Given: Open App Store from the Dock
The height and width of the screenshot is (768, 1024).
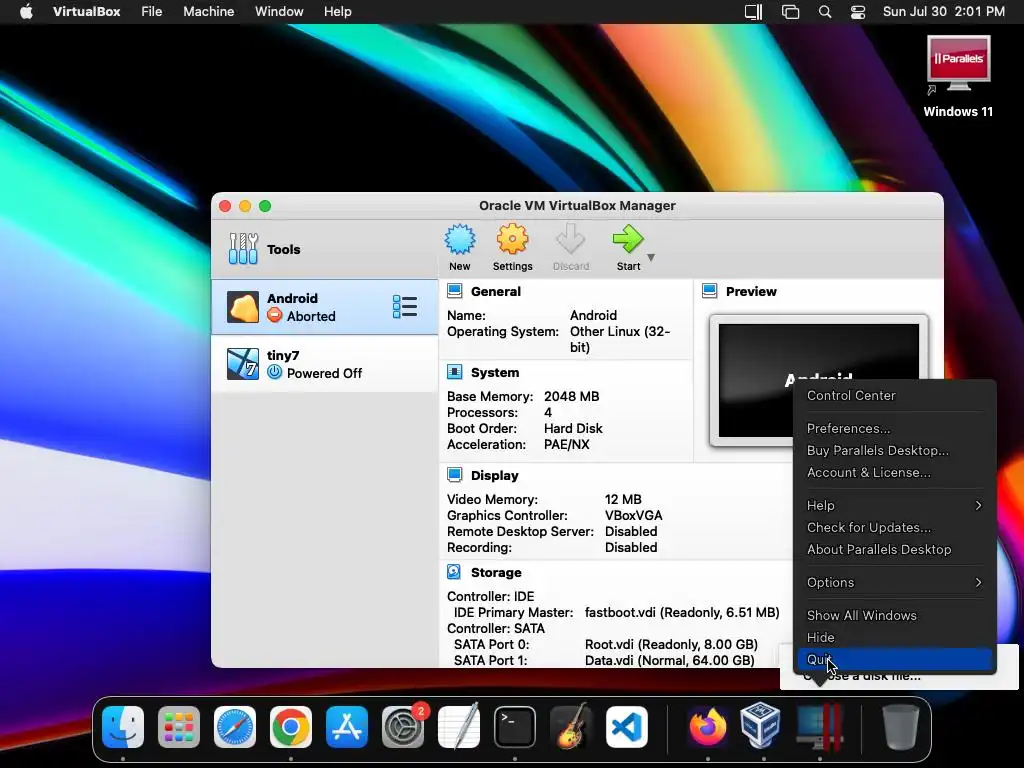Looking at the screenshot, I should tap(347, 726).
